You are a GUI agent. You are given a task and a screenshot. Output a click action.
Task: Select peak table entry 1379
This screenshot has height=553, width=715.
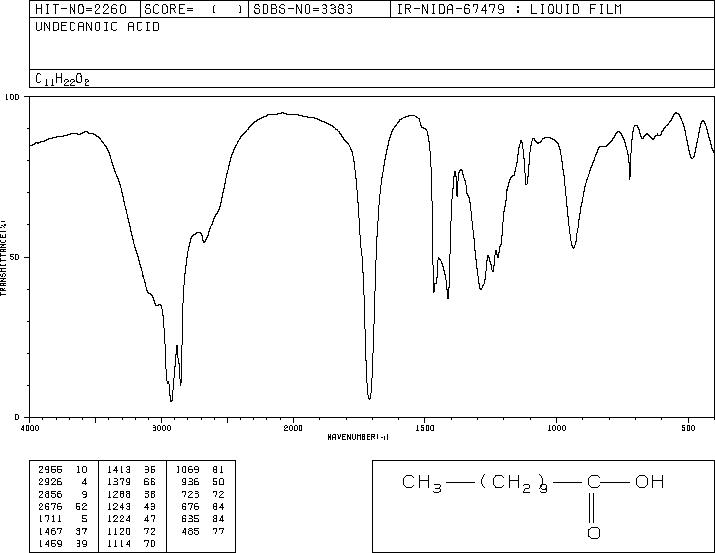[119, 482]
